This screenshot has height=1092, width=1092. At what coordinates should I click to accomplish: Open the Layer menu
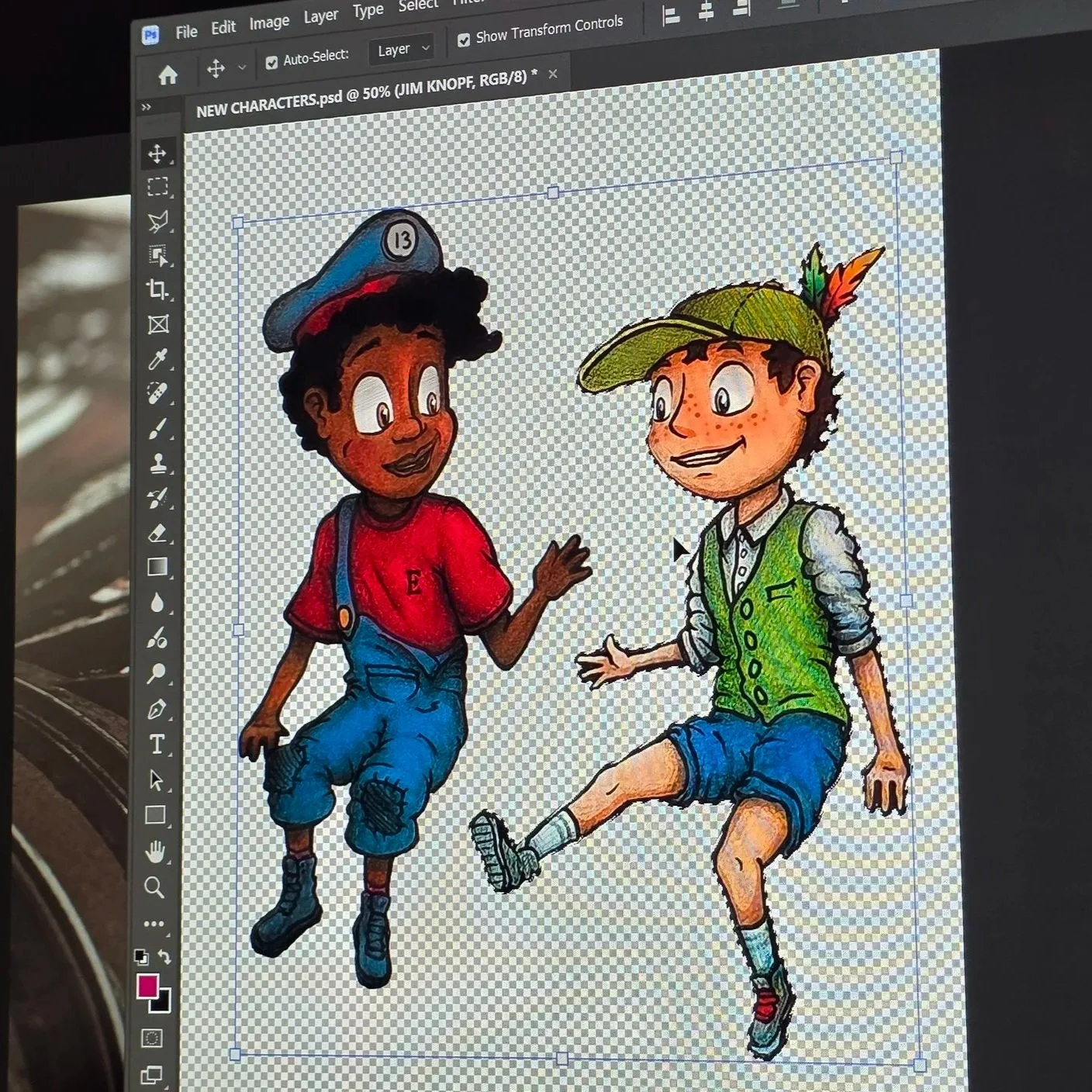coord(320,16)
